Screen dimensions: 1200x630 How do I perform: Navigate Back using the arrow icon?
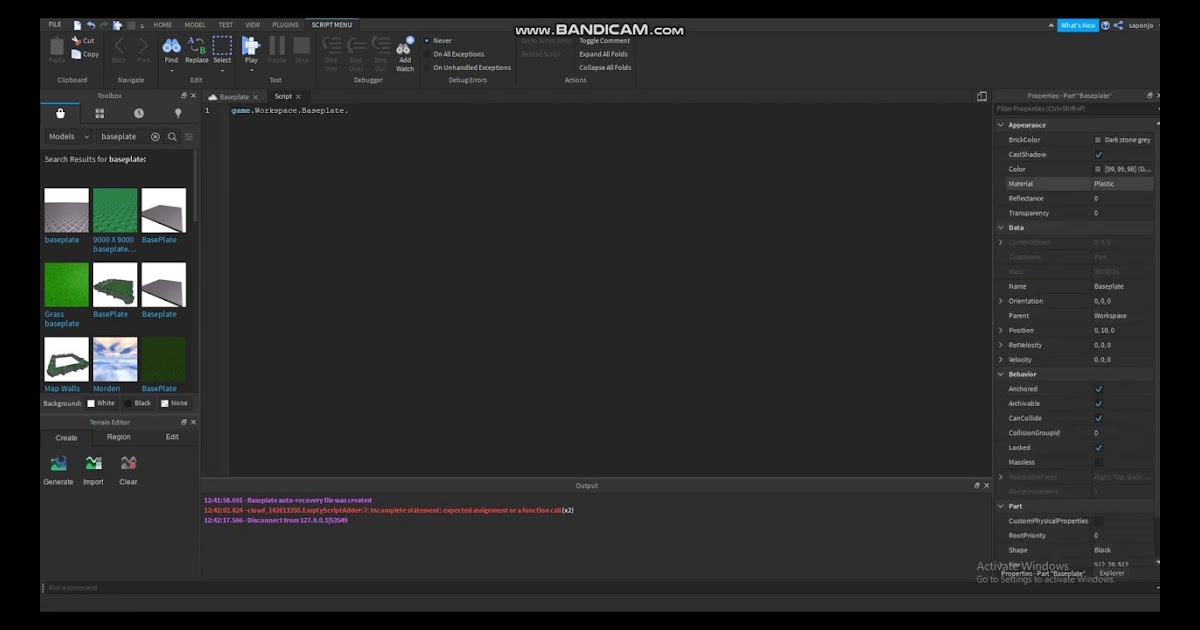(x=119, y=45)
